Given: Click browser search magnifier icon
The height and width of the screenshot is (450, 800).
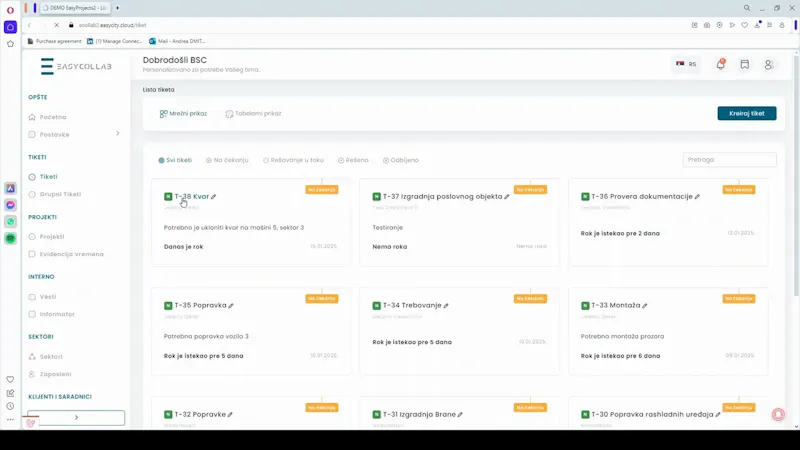Looking at the screenshot, I should [747, 8].
